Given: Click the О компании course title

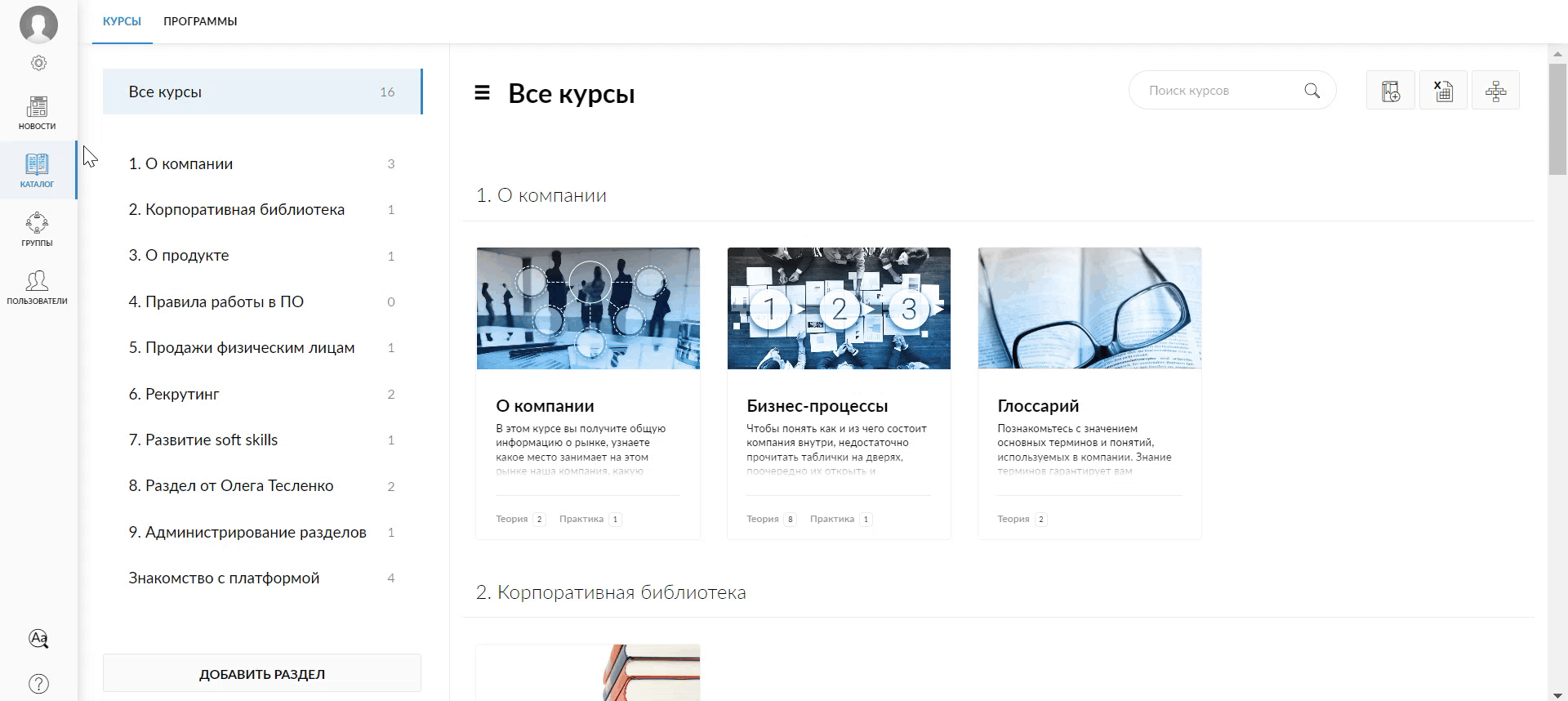Looking at the screenshot, I should (x=545, y=406).
